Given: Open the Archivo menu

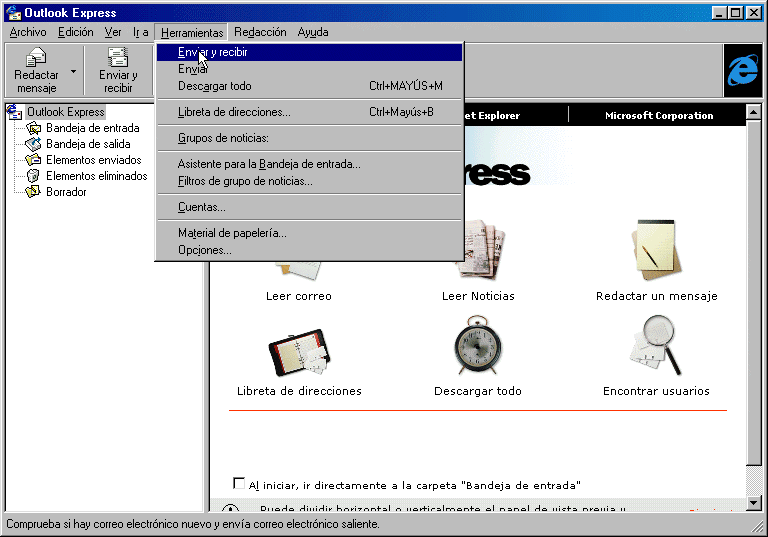Looking at the screenshot, I should [x=27, y=32].
